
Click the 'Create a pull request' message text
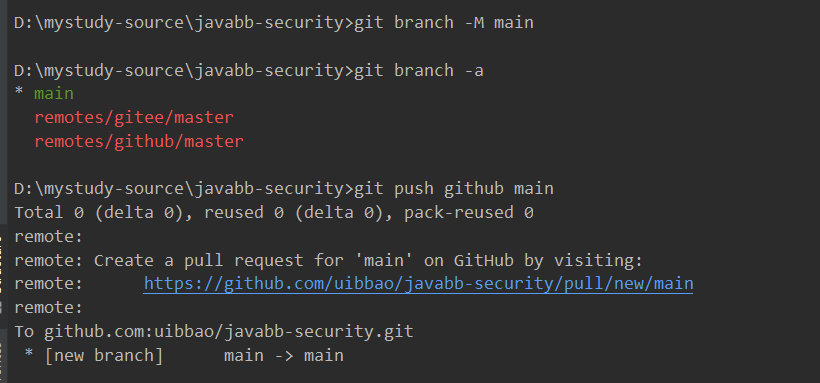pyautogui.click(x=199, y=260)
